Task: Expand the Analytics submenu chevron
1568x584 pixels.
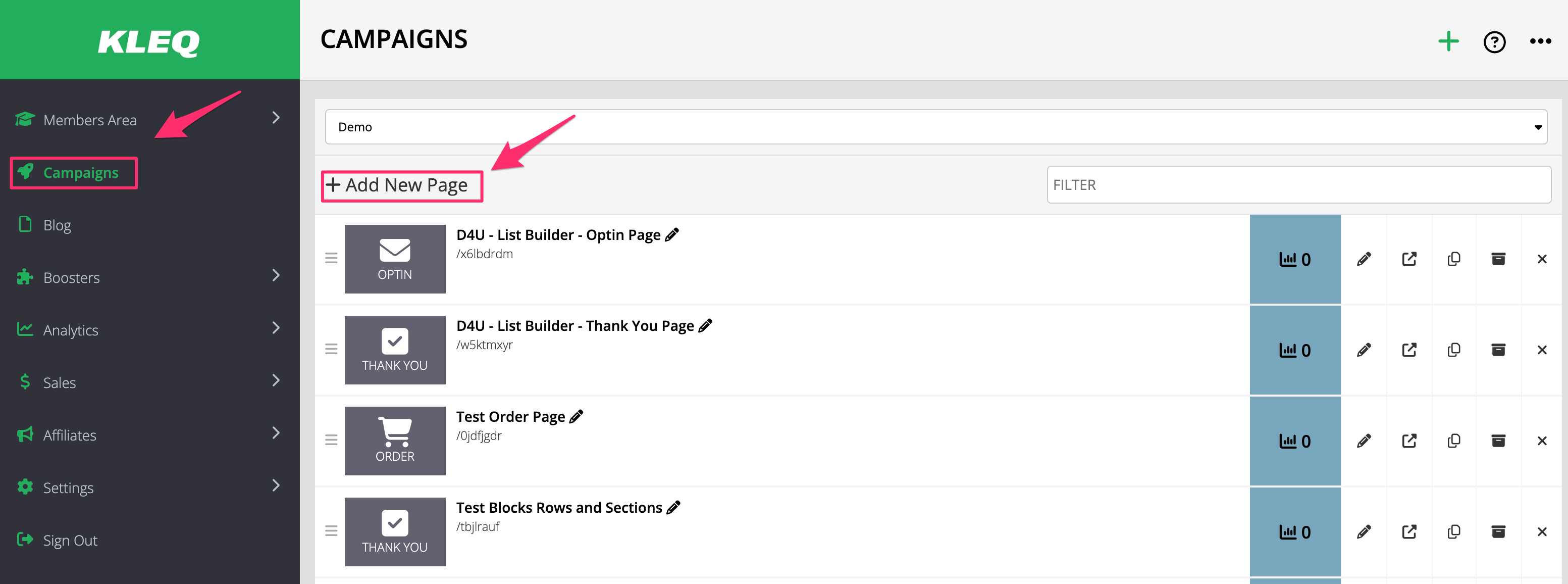Action: [276, 328]
